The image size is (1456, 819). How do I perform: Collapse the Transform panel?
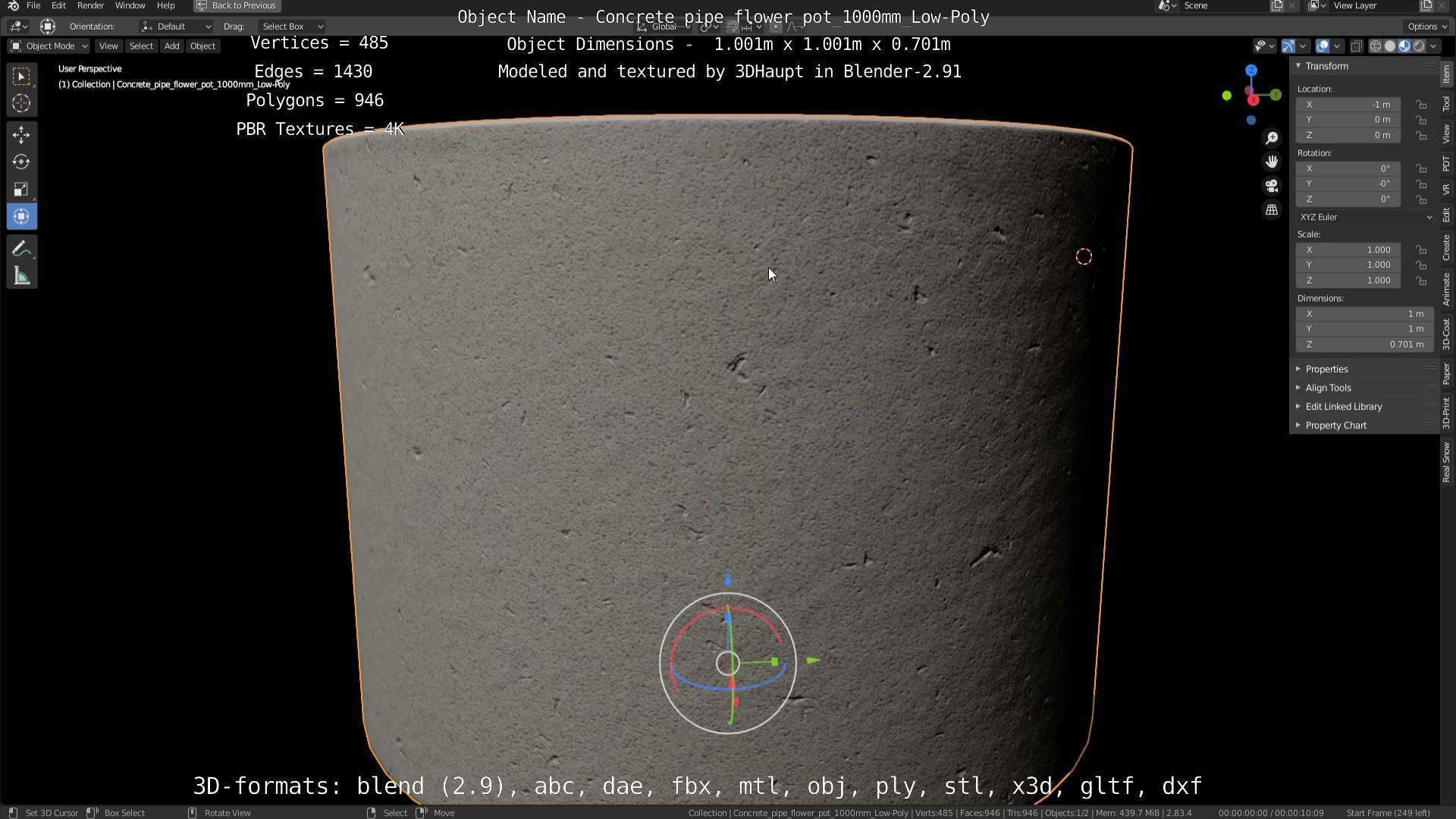(1298, 66)
